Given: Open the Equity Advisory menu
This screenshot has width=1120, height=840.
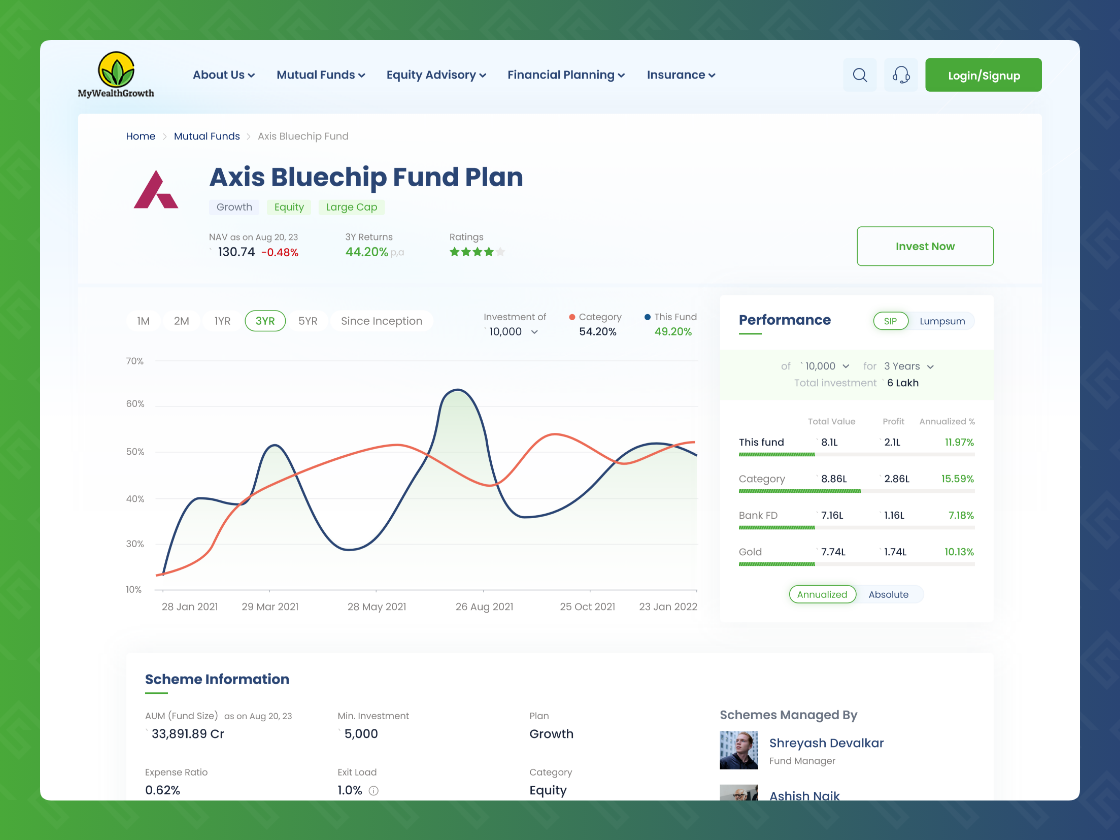Looking at the screenshot, I should [436, 75].
